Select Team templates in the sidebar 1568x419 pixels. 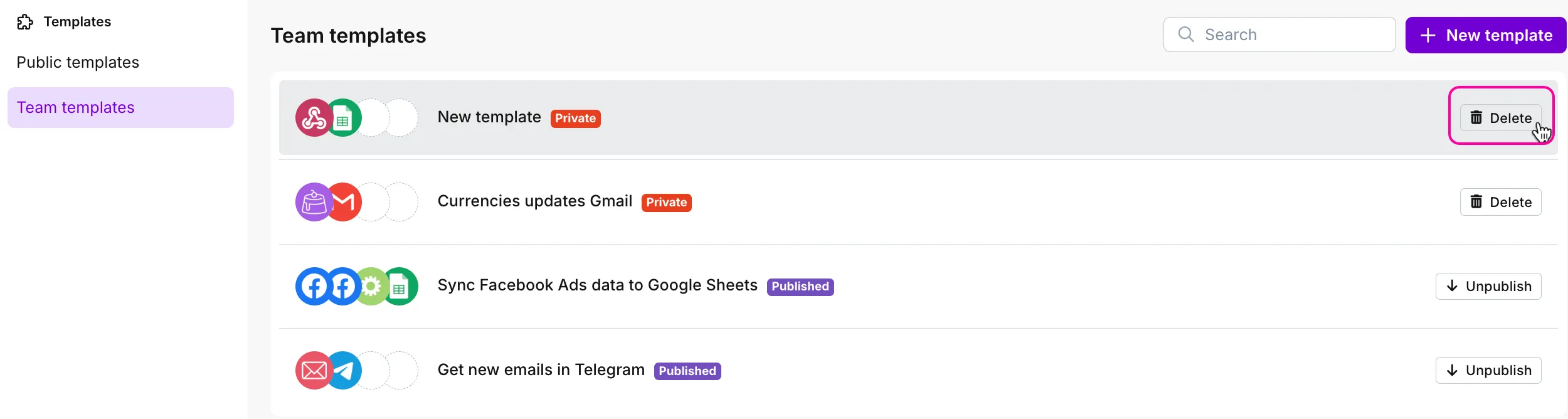pyautogui.click(x=120, y=107)
